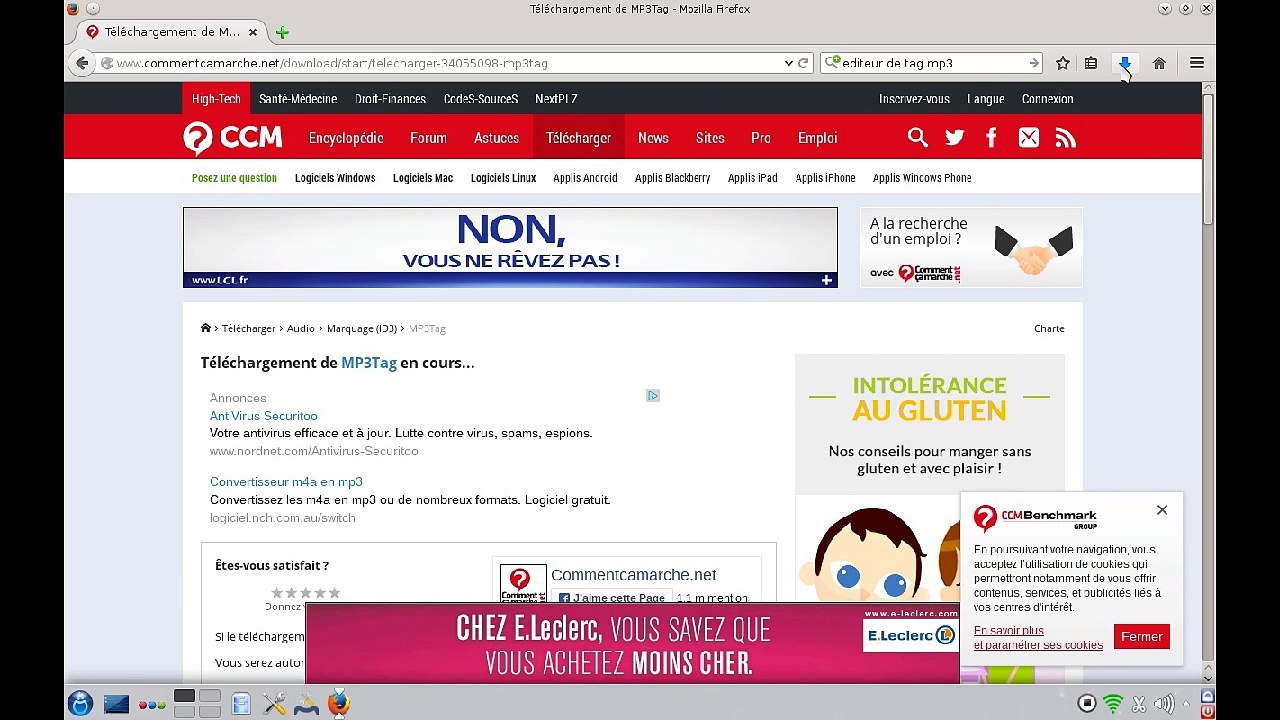Click the Fermer button in cookie notice
Image resolution: width=1280 pixels, height=720 pixels.
1141,637
